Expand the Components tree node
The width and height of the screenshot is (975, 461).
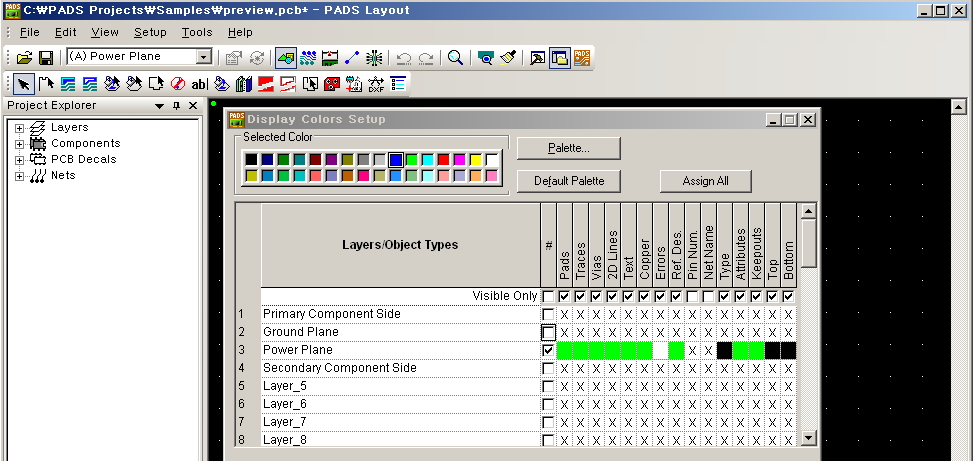click(x=19, y=144)
